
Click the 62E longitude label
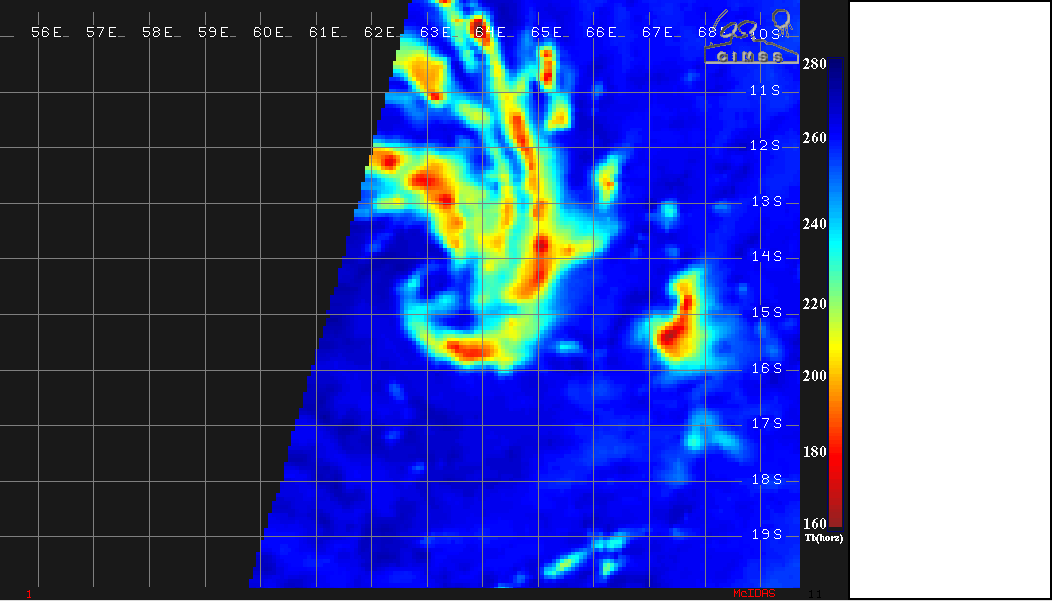(x=382, y=32)
